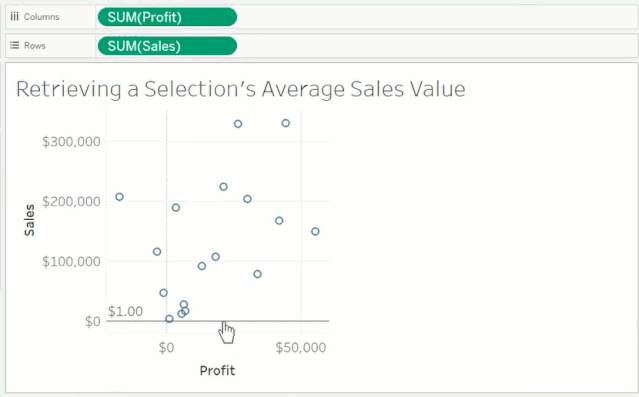Click the Rows shelf label
The height and width of the screenshot is (397, 639).
point(34,46)
